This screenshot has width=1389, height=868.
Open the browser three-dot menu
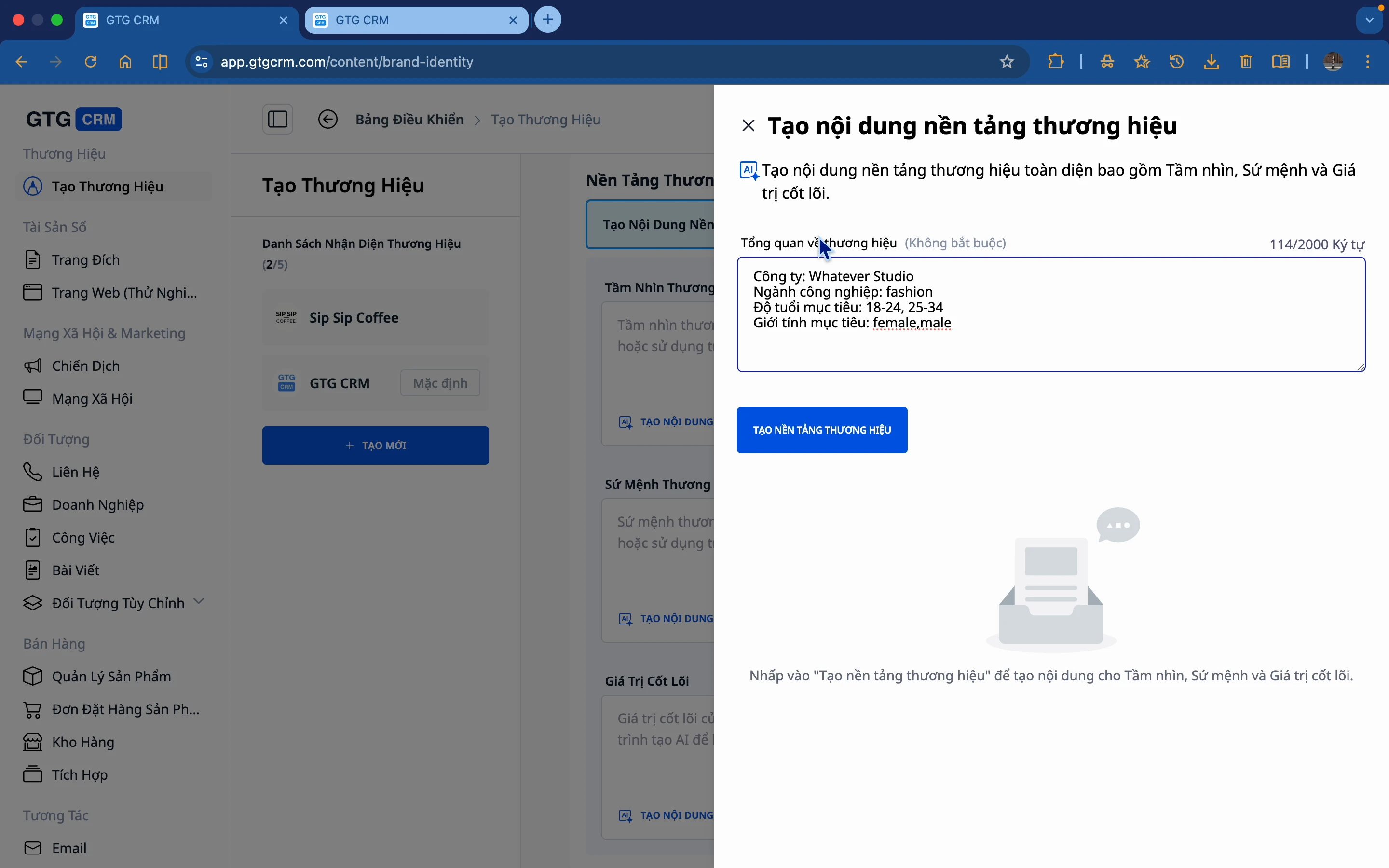1368,61
